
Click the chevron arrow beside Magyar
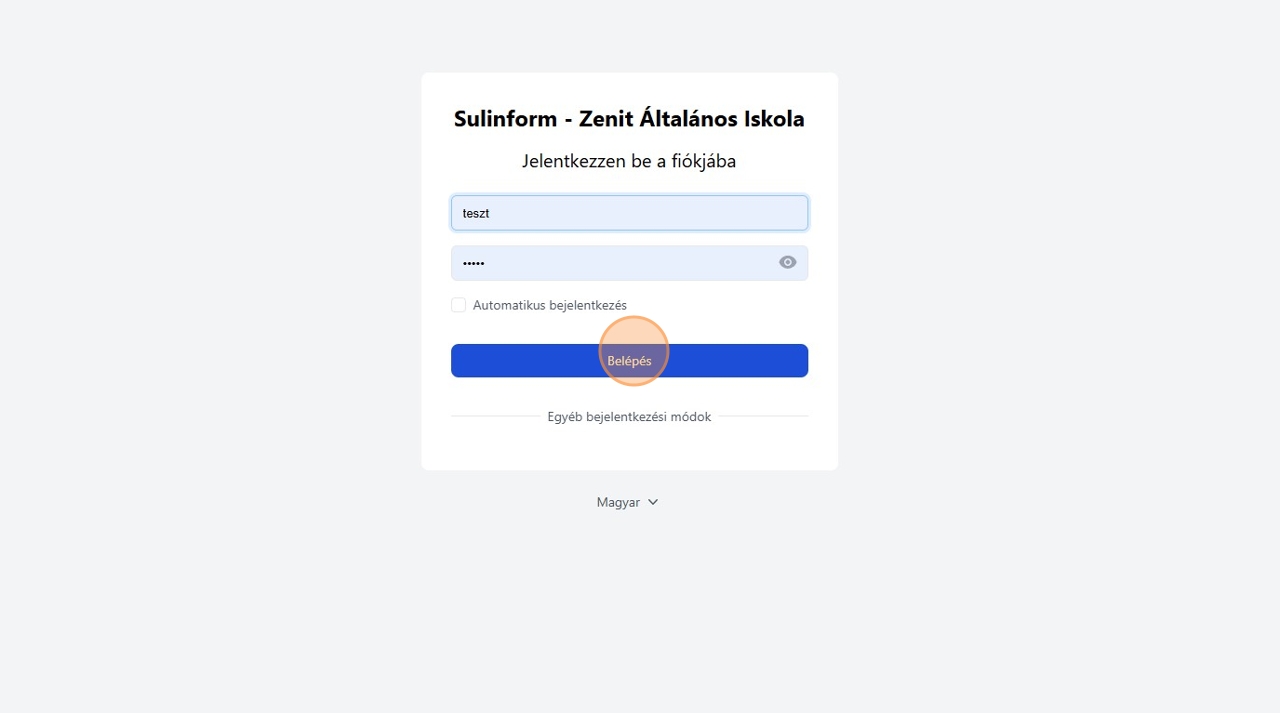653,502
